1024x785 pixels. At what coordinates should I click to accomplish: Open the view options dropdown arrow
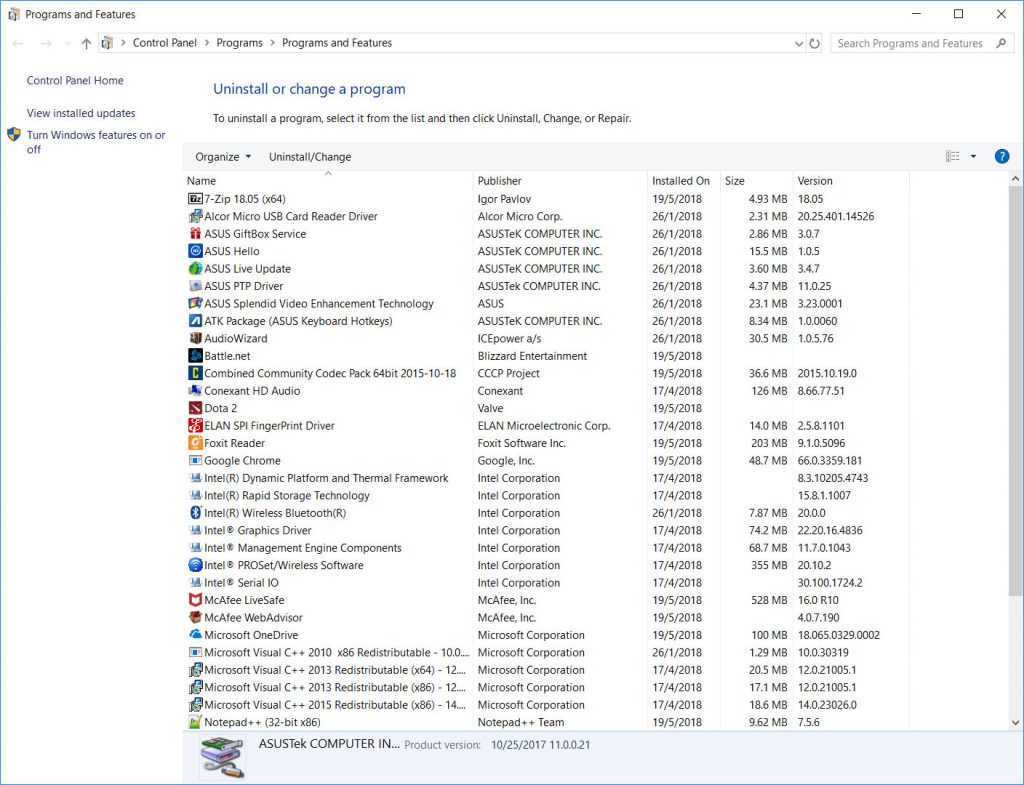[x=973, y=157]
